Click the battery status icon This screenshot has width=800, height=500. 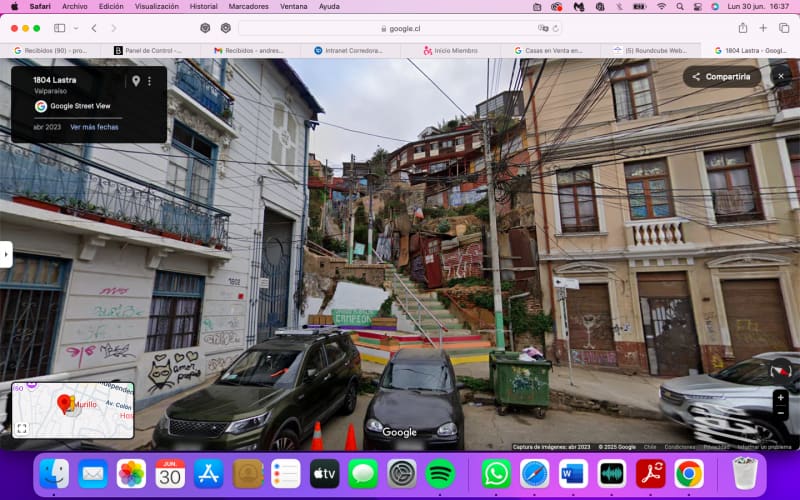(x=639, y=7)
